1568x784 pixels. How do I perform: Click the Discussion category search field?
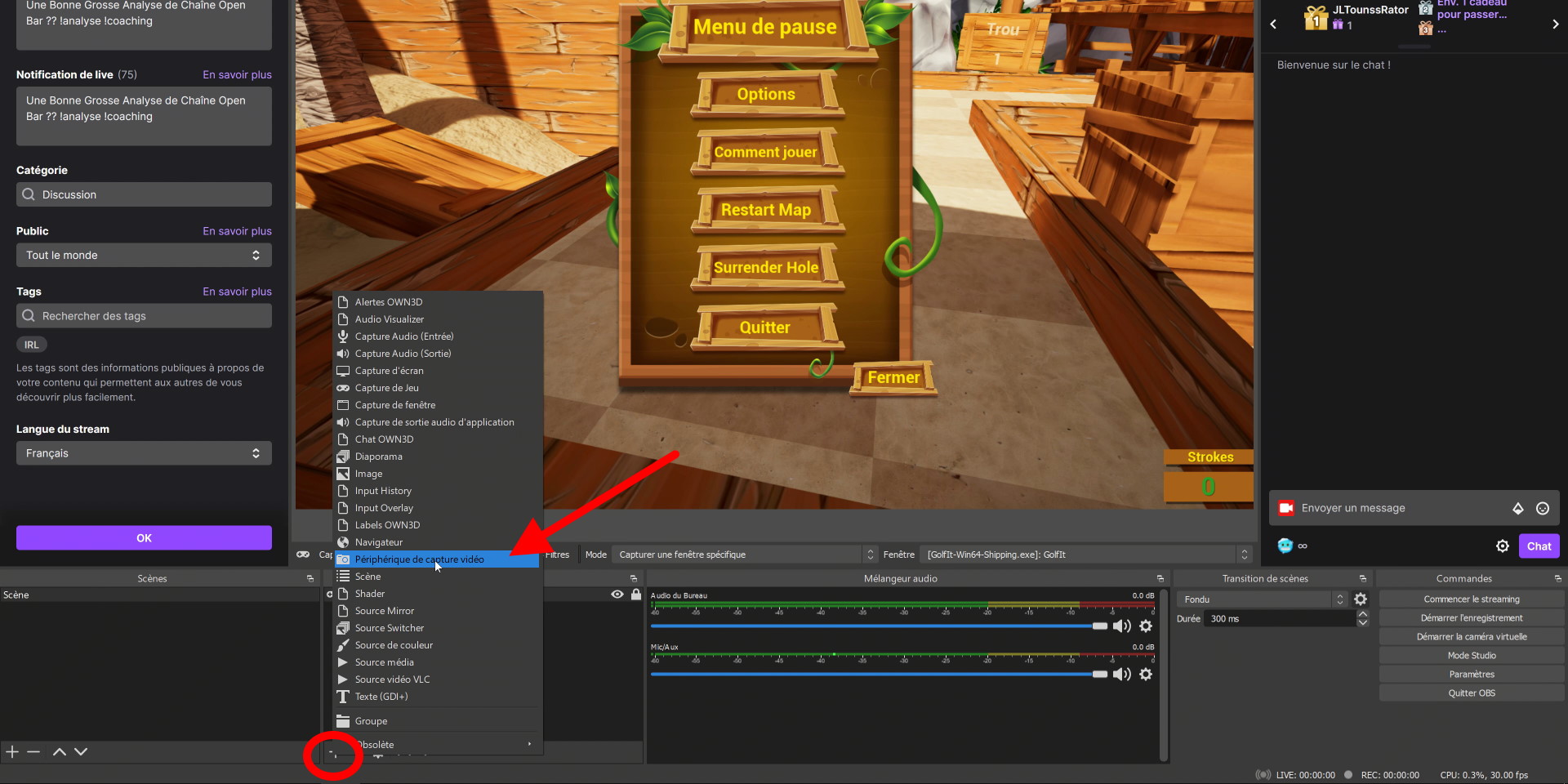pos(144,194)
